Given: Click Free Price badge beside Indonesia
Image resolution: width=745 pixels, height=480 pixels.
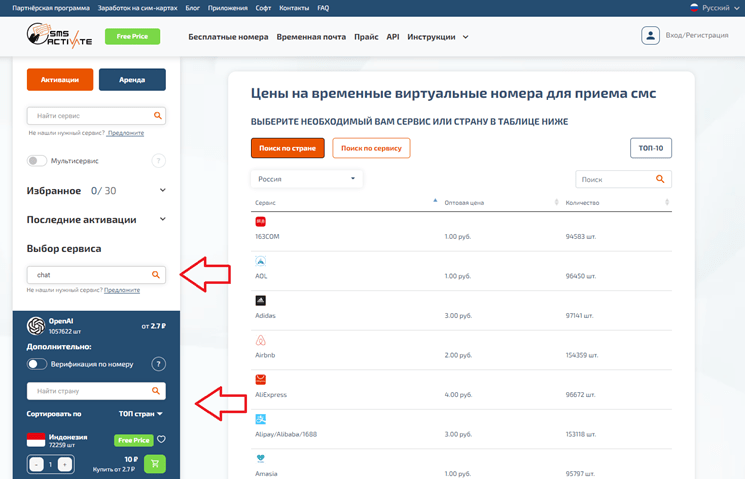Looking at the screenshot, I should 134,440.
